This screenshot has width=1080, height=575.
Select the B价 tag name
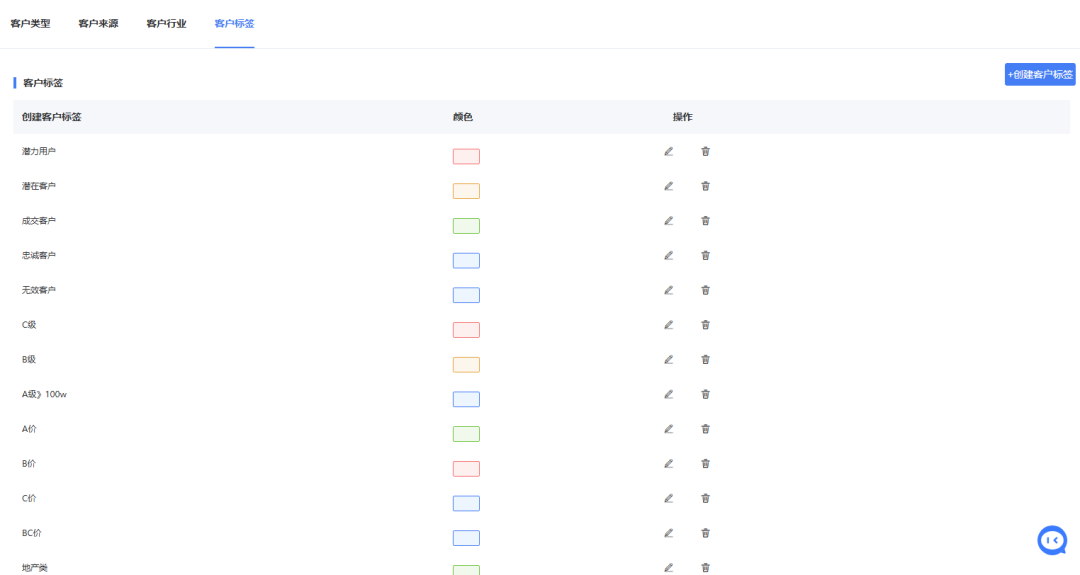29,463
